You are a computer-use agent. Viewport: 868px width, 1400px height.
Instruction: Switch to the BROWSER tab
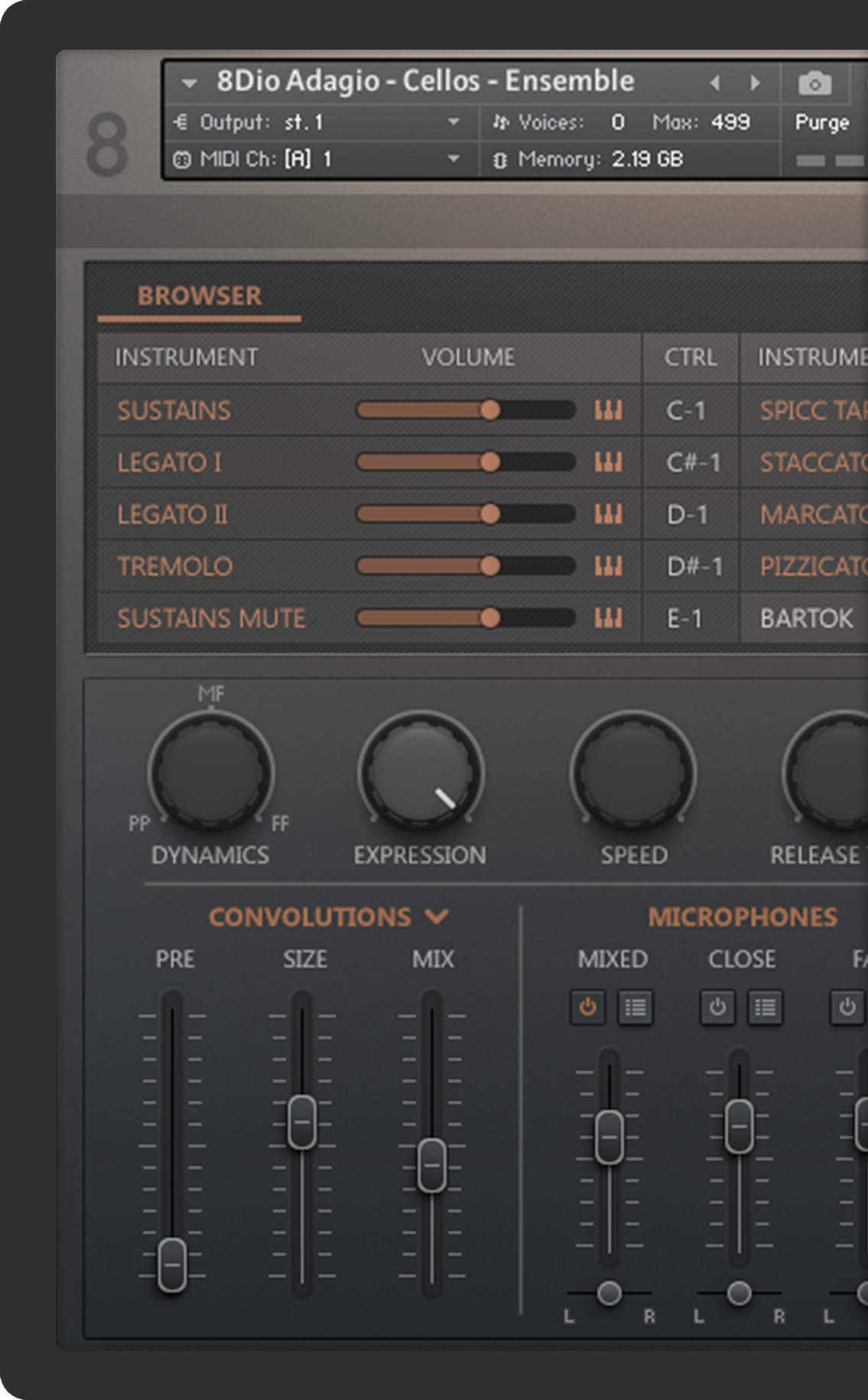(x=200, y=296)
